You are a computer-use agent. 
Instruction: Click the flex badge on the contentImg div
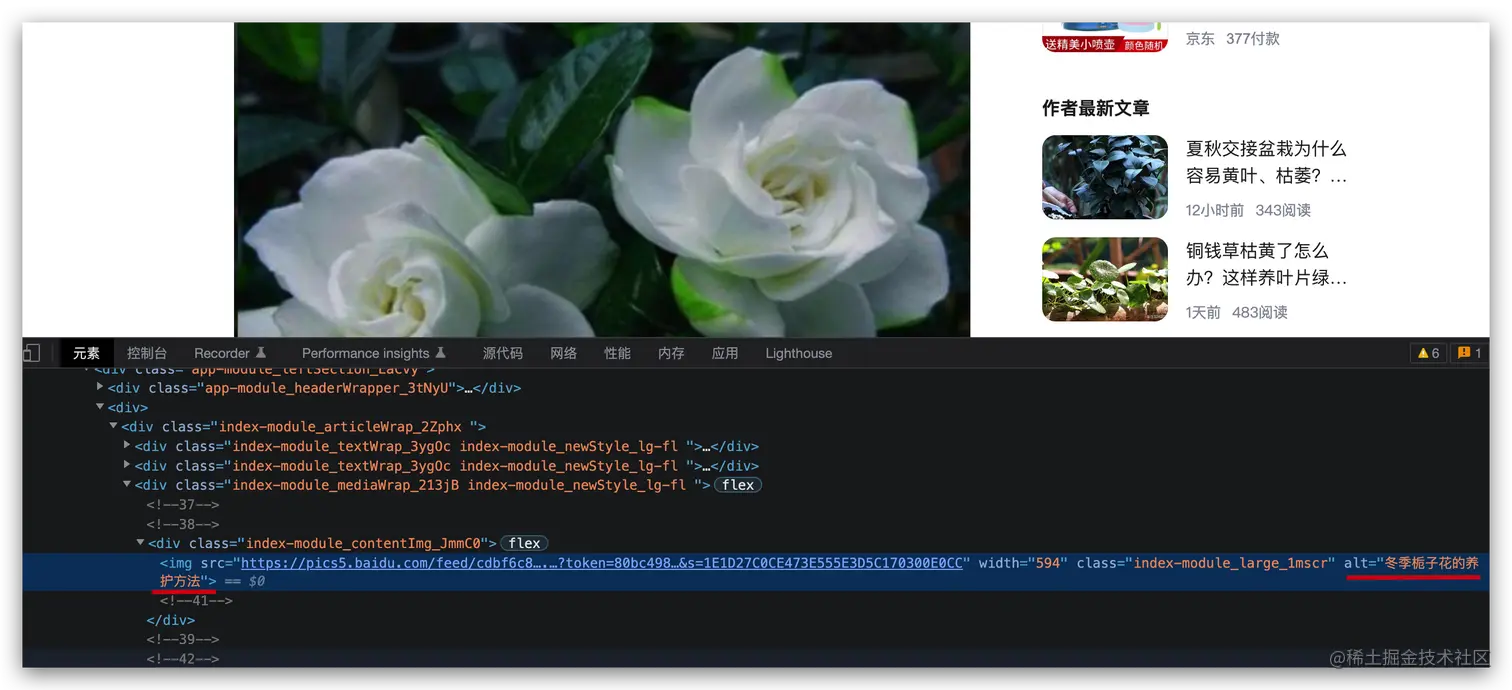tap(524, 543)
